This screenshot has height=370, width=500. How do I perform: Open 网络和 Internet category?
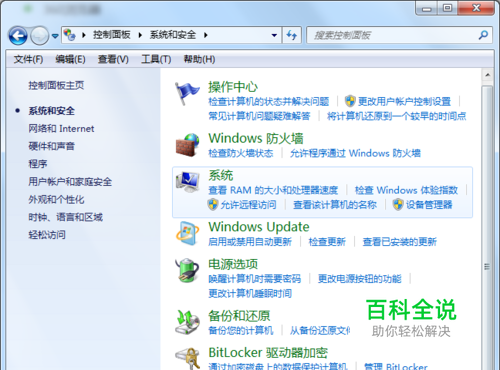(61, 129)
